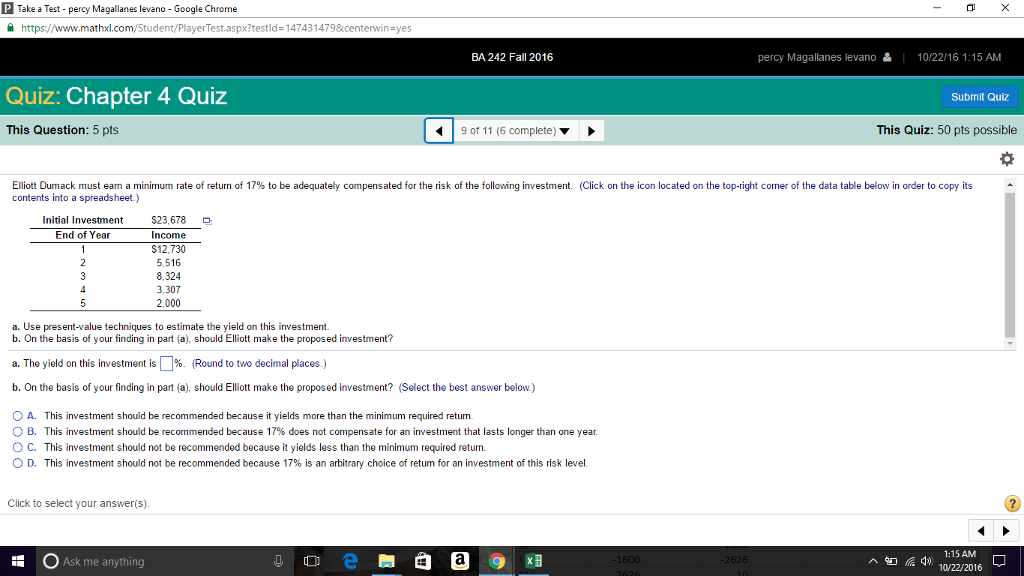Open the volume control in the system tray

click(x=926, y=561)
